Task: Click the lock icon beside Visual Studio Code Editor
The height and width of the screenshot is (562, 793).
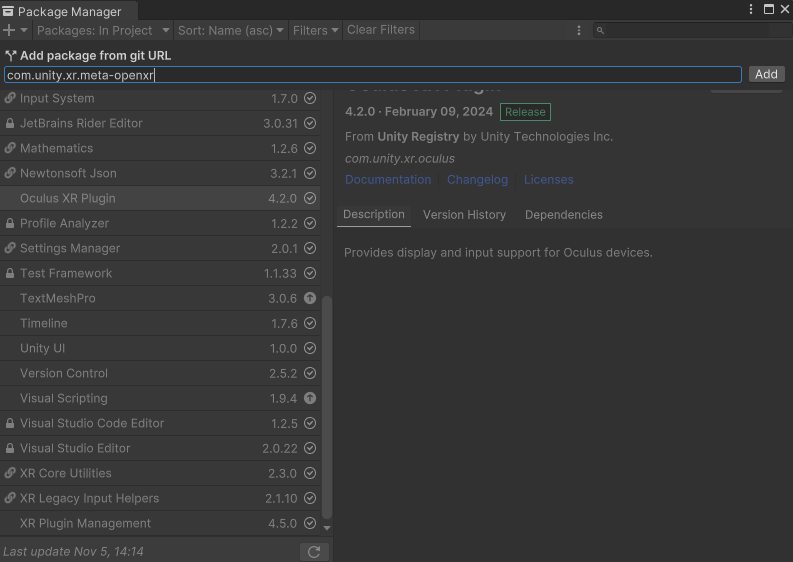Action: pyautogui.click(x=10, y=423)
